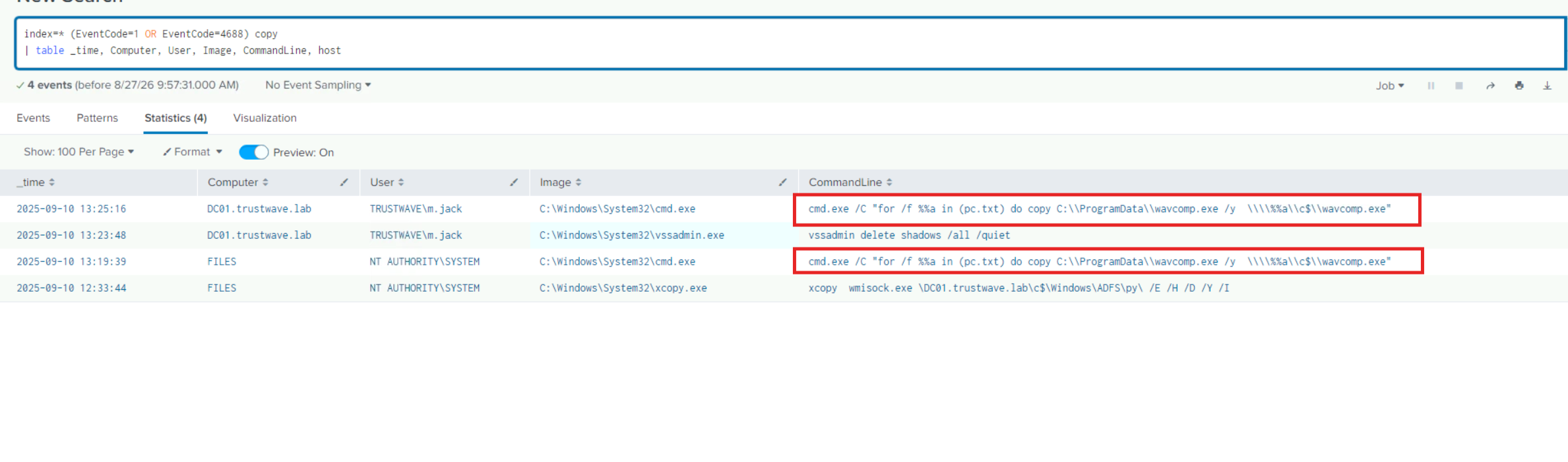Pause the search job

point(1431,86)
